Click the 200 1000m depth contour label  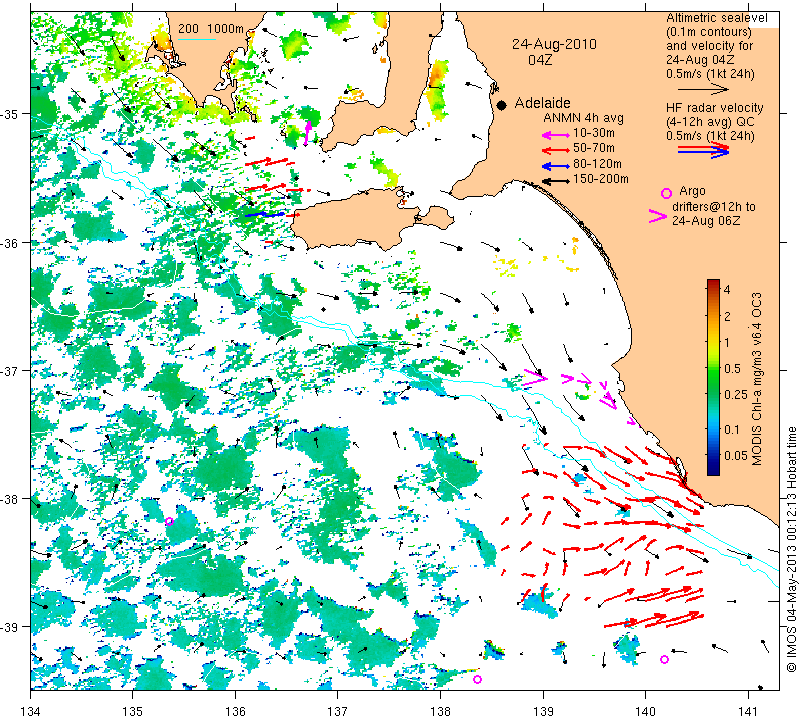click(x=211, y=29)
